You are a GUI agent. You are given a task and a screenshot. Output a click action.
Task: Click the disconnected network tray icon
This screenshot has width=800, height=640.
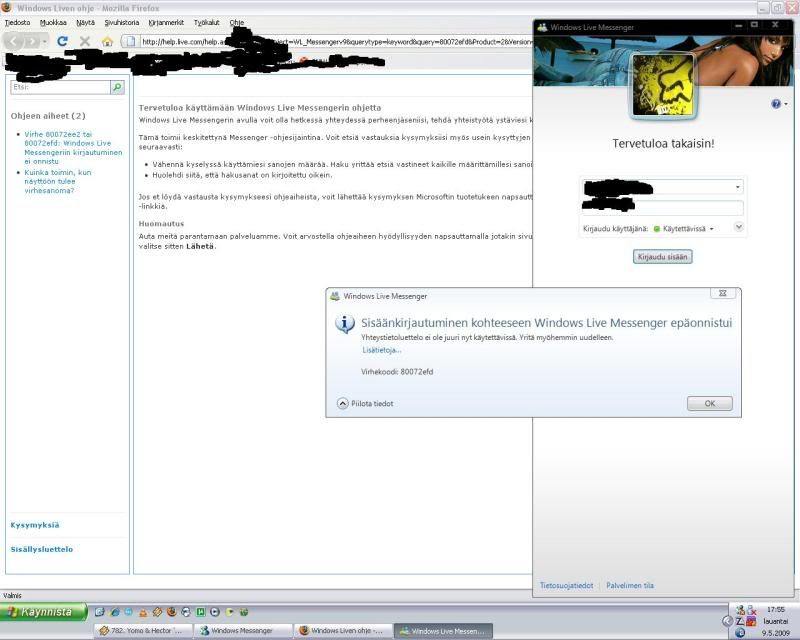pyautogui.click(x=752, y=610)
